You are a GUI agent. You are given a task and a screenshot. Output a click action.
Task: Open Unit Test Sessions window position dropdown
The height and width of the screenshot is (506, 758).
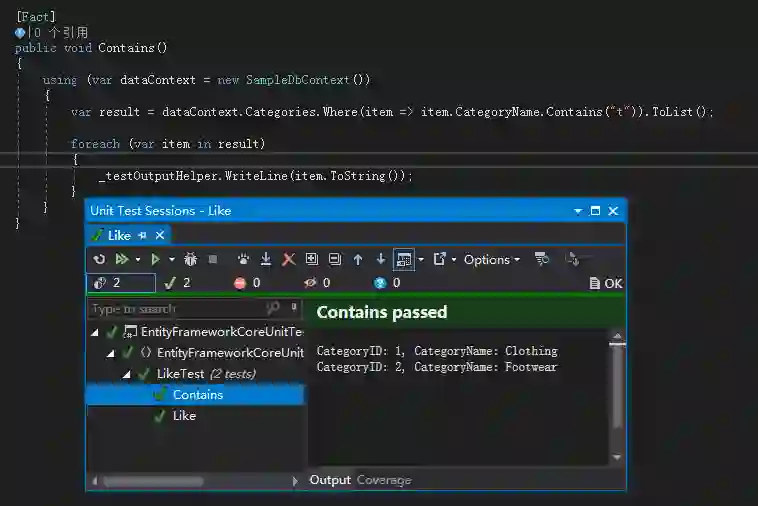pos(578,211)
